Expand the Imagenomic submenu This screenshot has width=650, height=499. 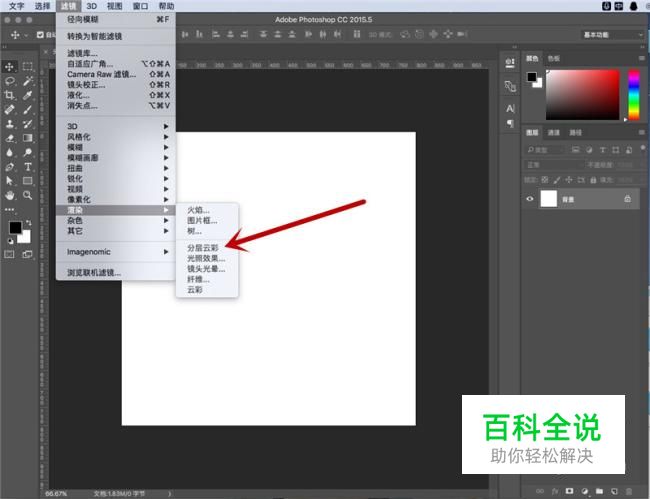coord(116,252)
